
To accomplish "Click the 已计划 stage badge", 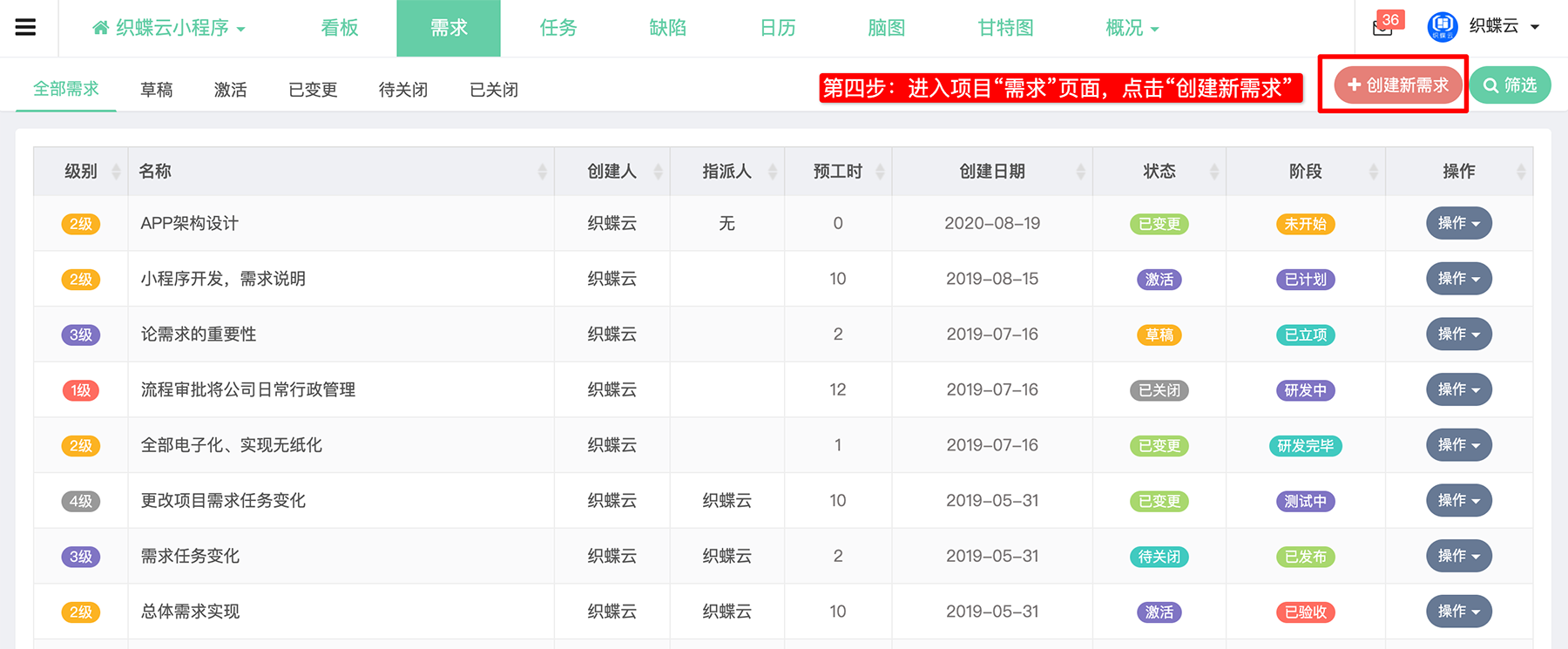I will click(1305, 280).
